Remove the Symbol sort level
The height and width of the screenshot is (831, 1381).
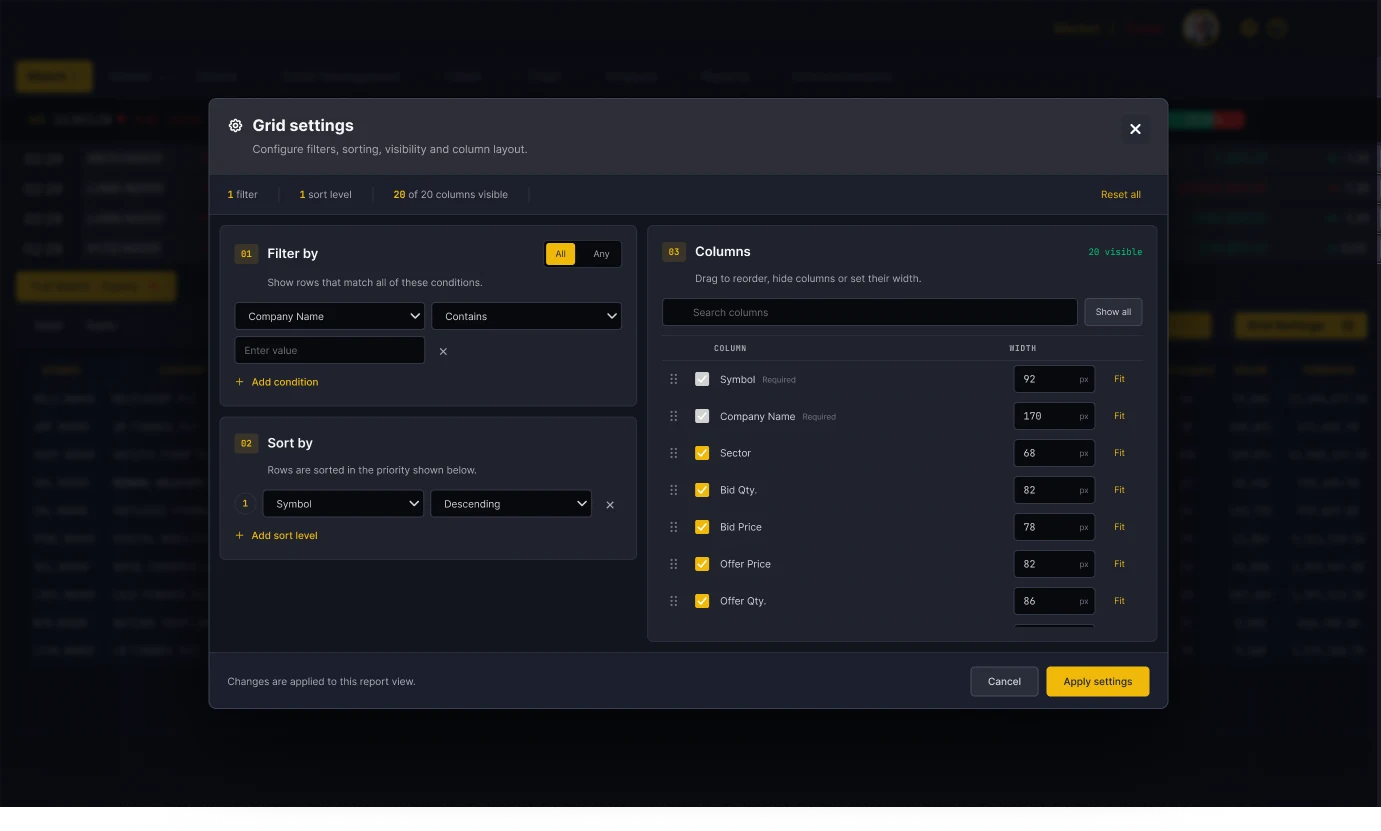point(610,505)
